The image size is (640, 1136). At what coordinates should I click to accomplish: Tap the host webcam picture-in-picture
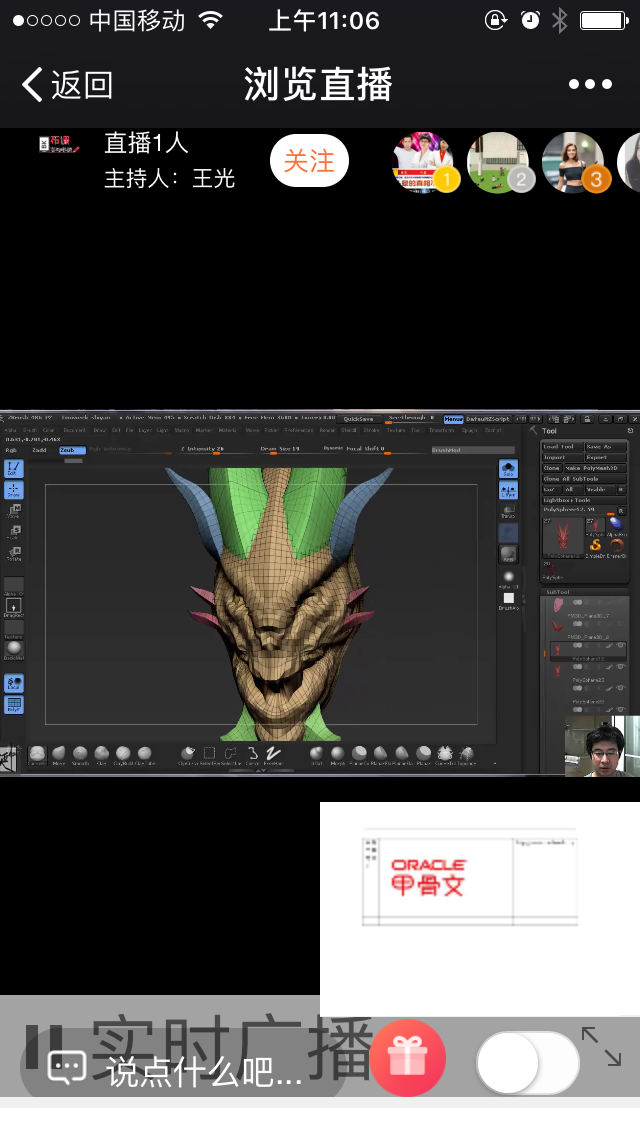click(601, 747)
